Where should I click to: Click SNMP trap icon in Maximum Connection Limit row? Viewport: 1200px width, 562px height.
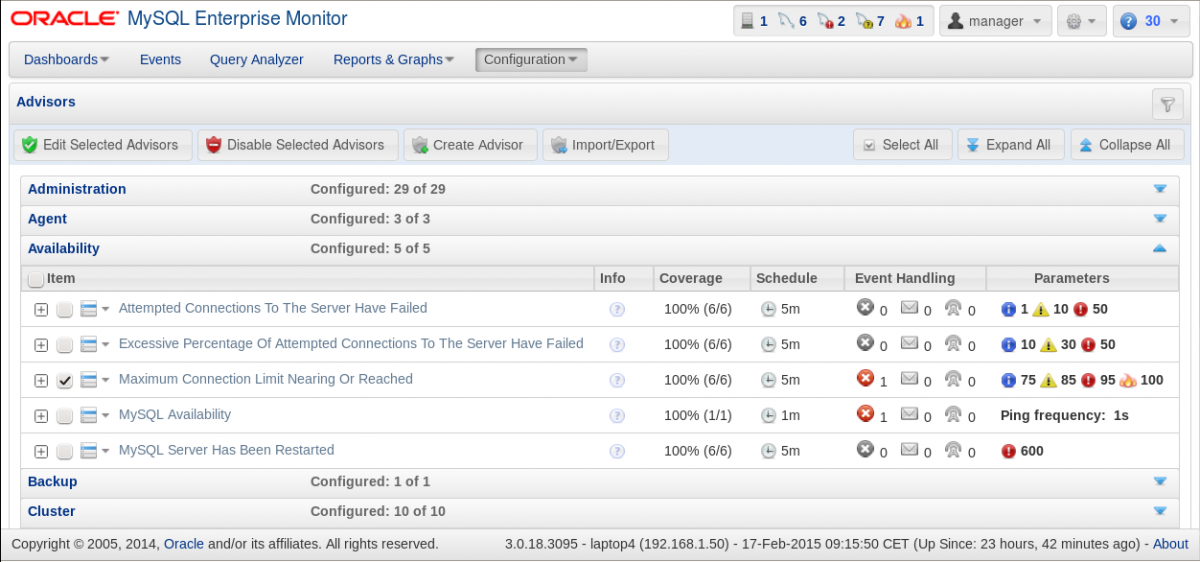[953, 379]
